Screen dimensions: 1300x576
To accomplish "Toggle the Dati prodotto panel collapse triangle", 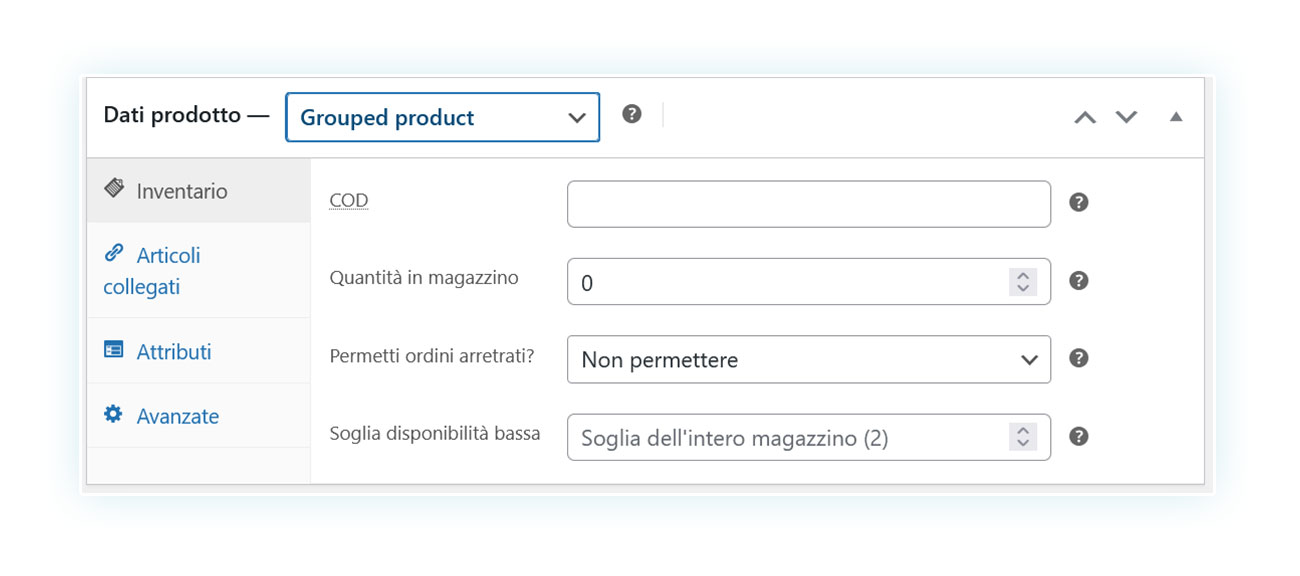I will (1176, 117).
